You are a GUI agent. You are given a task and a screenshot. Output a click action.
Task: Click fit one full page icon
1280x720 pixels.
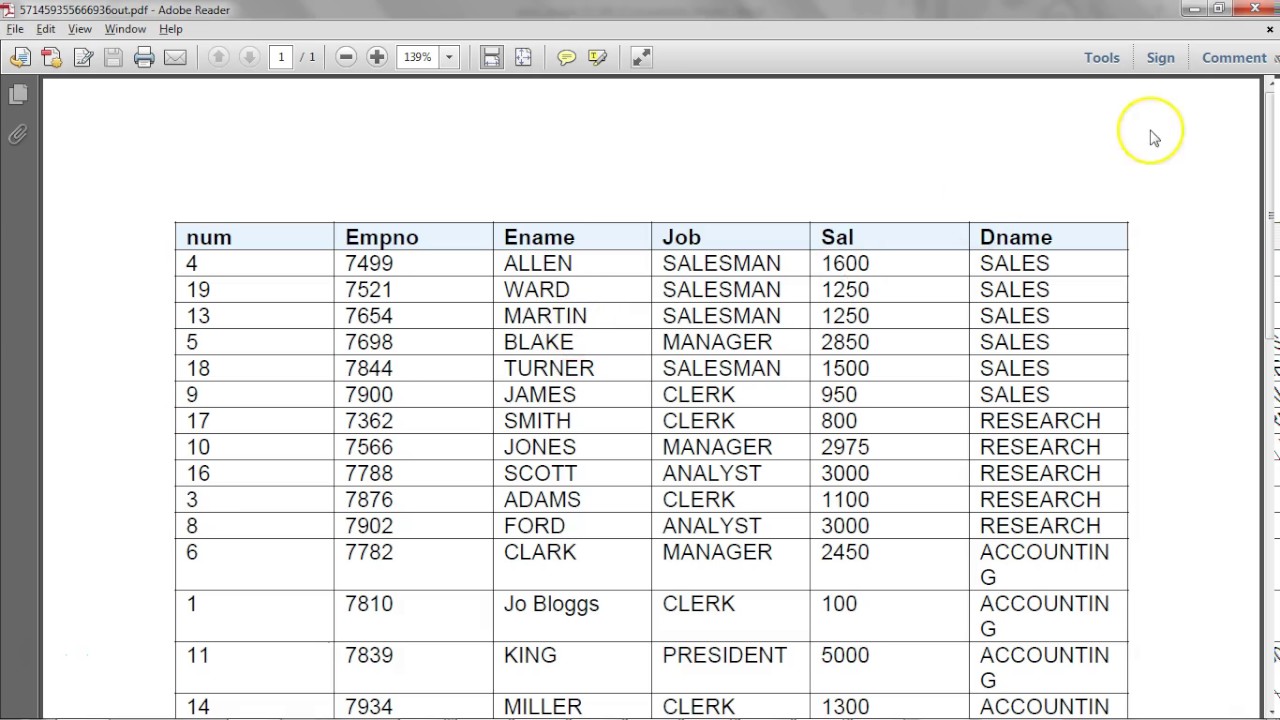coord(523,58)
